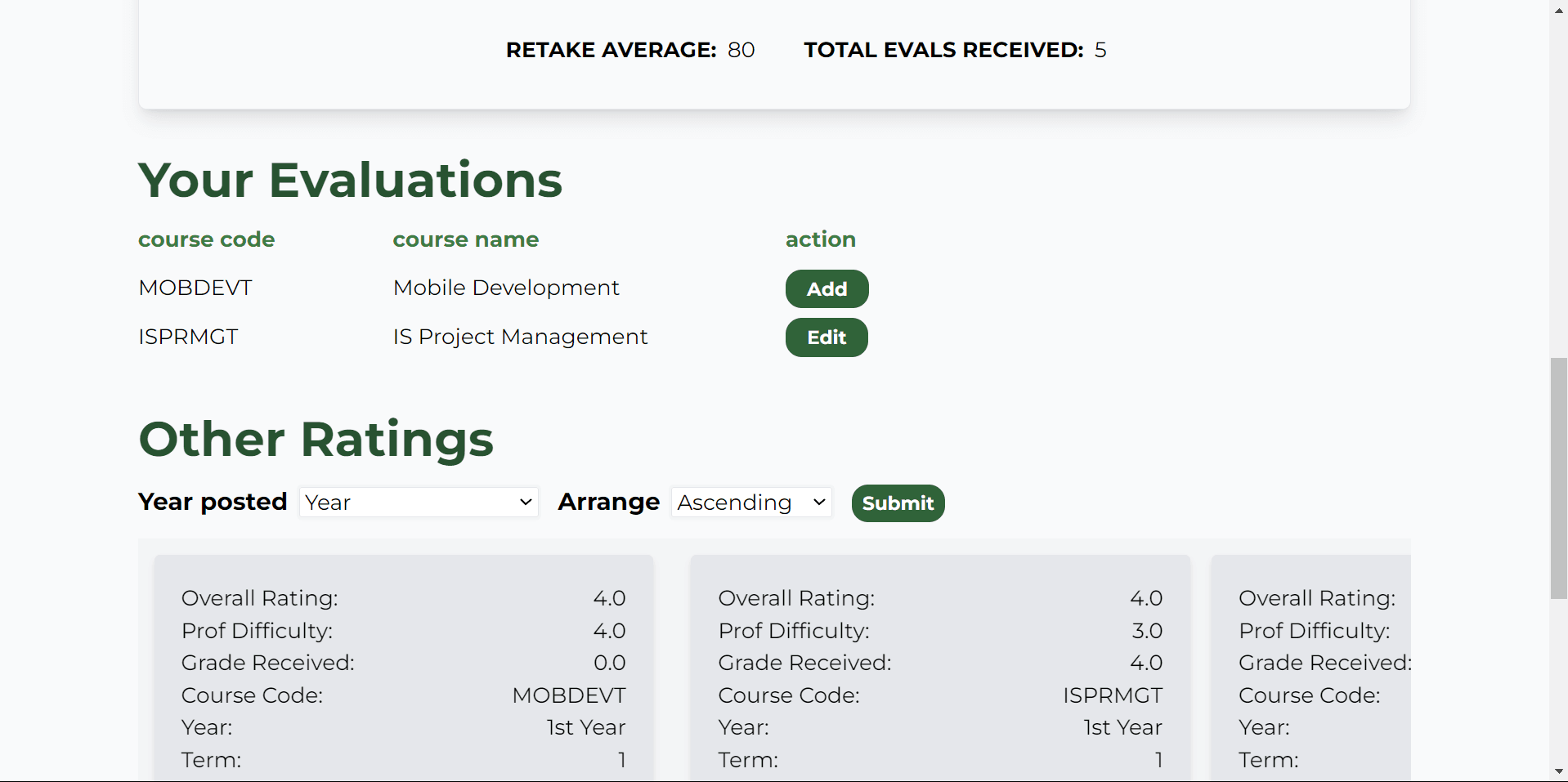Click the Your Evaluations heading
The image size is (1568, 782).
click(350, 180)
